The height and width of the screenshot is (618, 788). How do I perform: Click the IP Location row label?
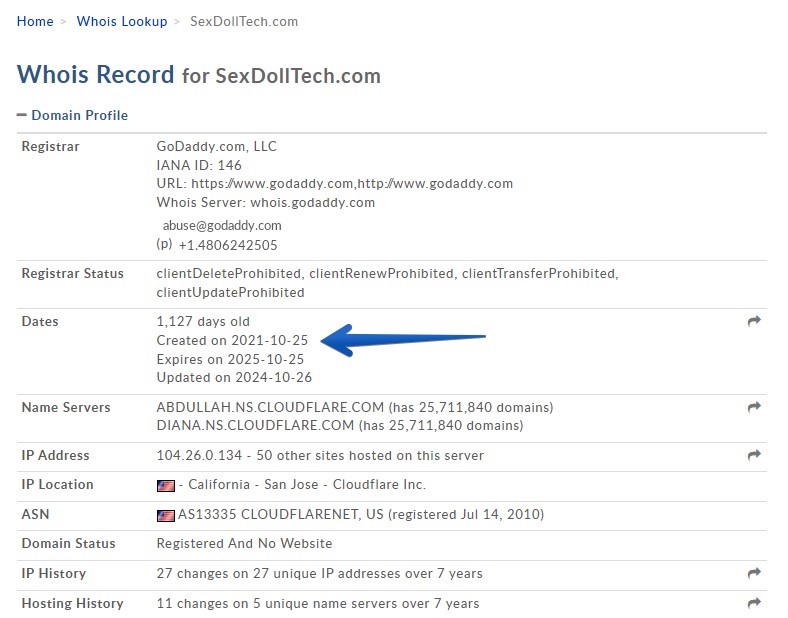tap(57, 484)
